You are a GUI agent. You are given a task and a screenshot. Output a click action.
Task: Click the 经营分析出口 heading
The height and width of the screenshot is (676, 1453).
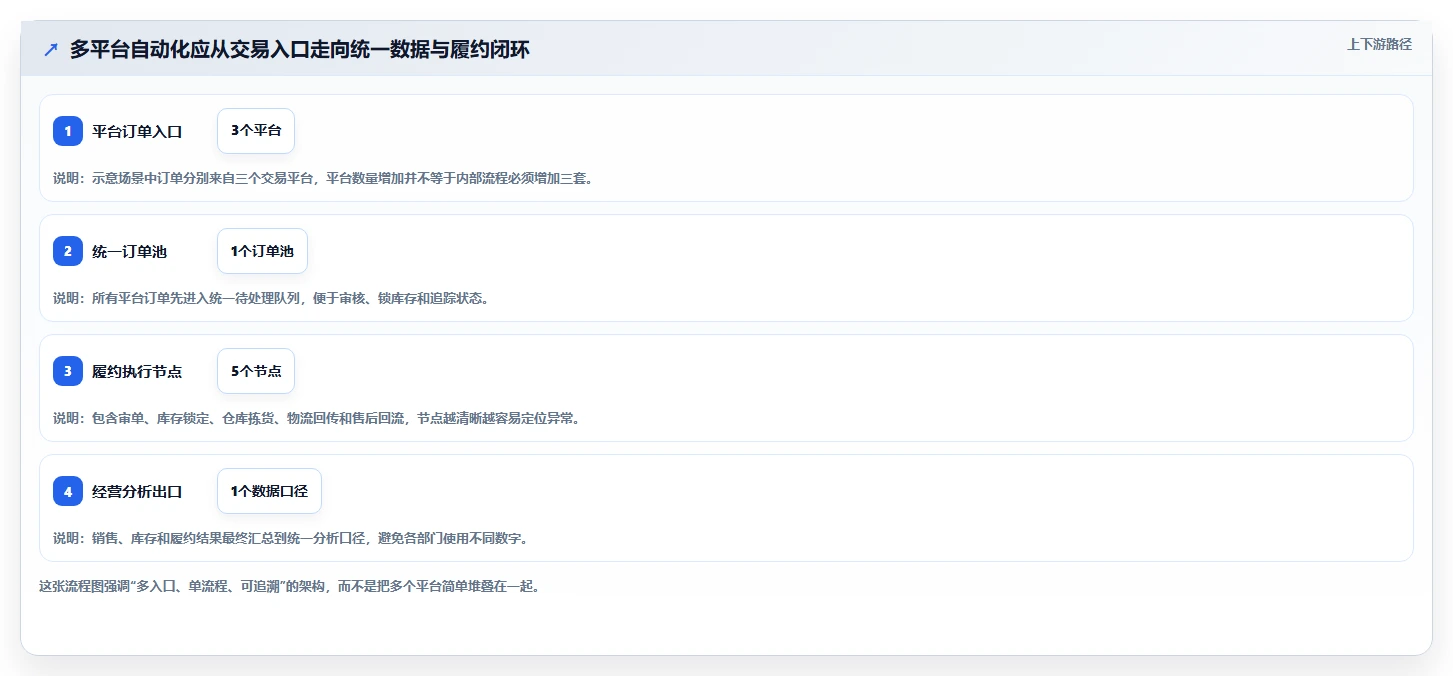point(137,491)
